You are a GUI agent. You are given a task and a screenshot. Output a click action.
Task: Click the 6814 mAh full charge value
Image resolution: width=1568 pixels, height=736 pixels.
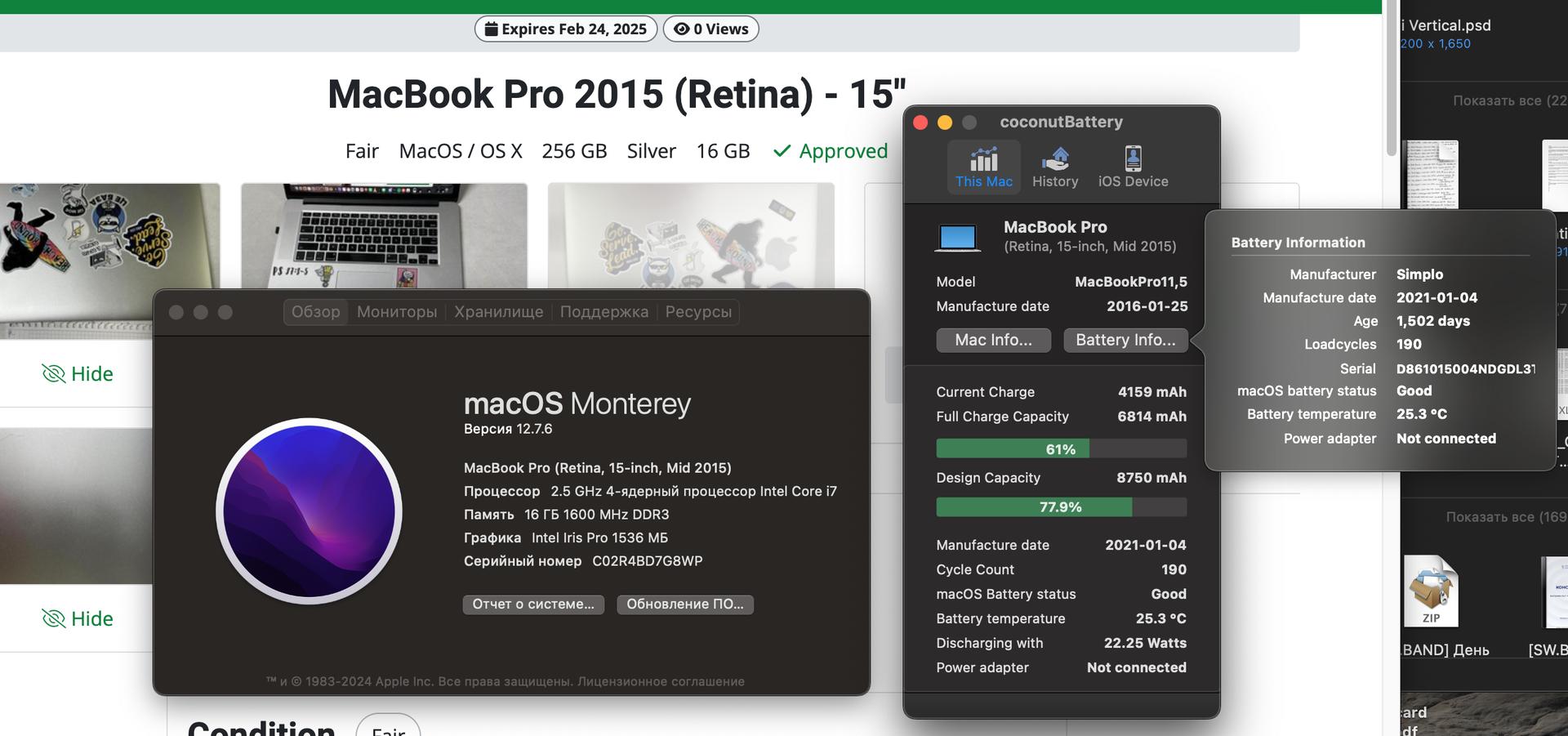[x=1151, y=417]
